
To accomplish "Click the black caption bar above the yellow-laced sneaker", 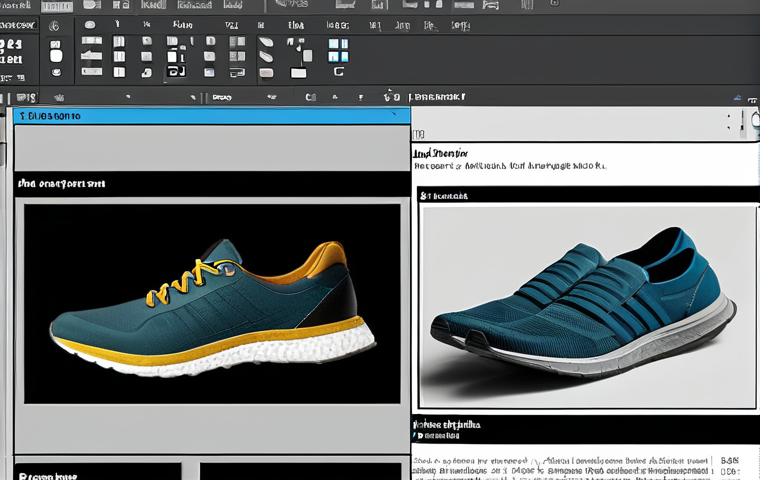I will click(x=212, y=184).
